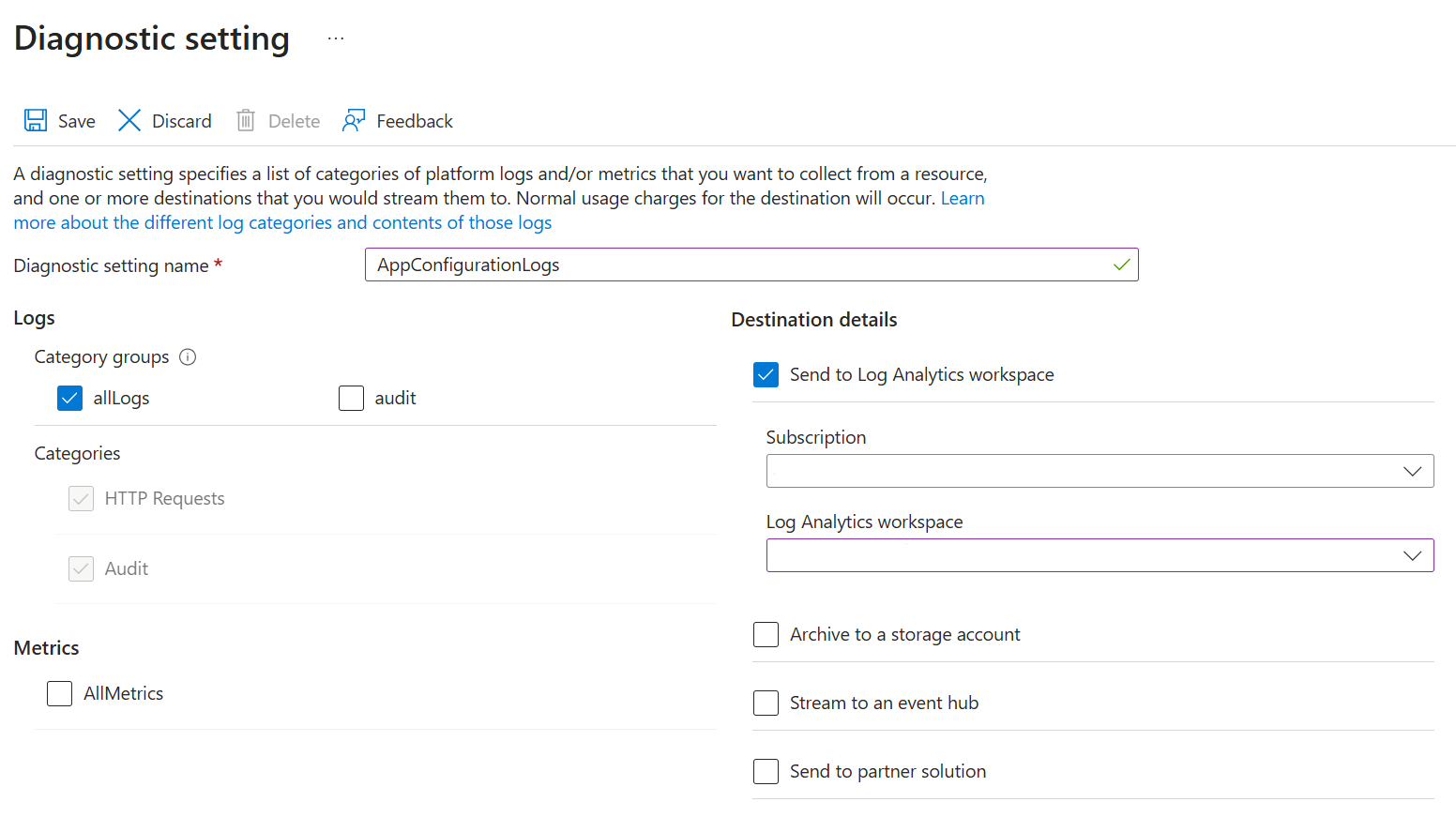Click the Discard X icon
The height and width of the screenshot is (817, 1456).
coord(129,121)
